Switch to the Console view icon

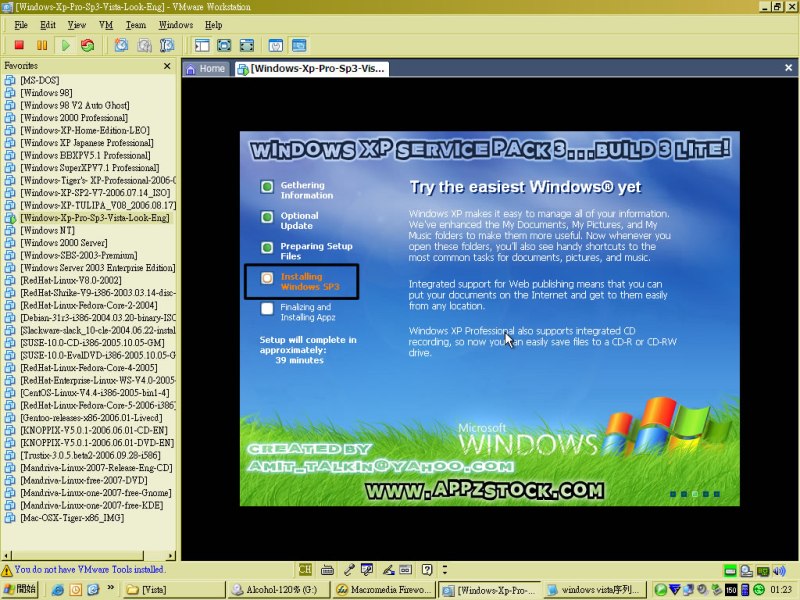click(x=299, y=45)
